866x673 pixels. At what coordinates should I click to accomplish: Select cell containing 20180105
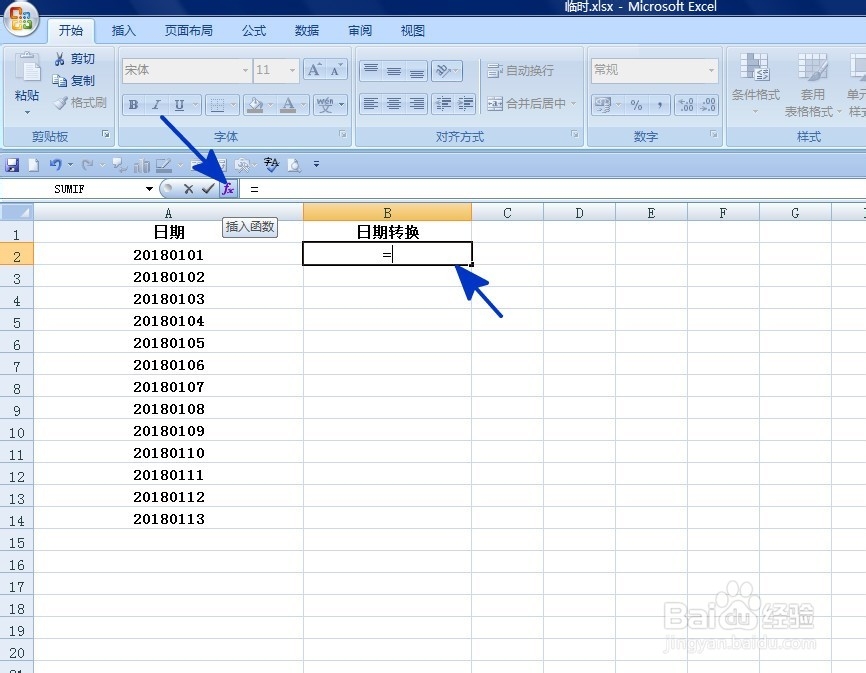click(168, 343)
